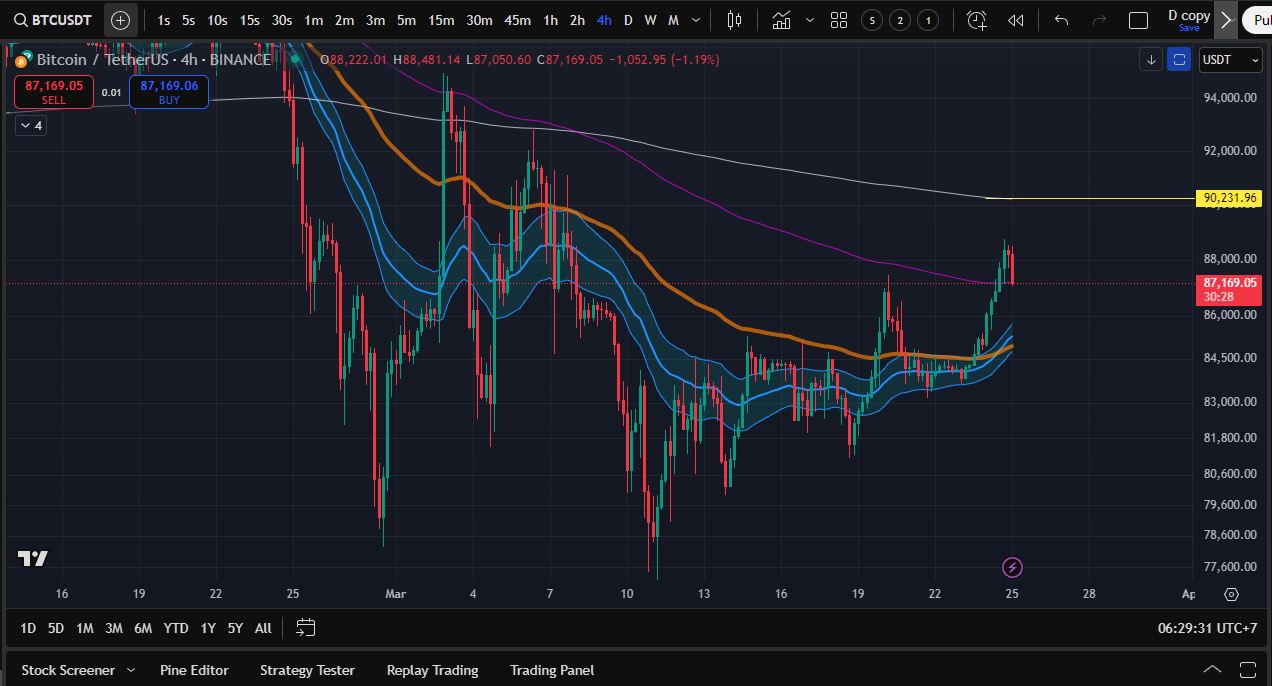
Task: Open the alert clock-plus icon
Action: click(976, 19)
